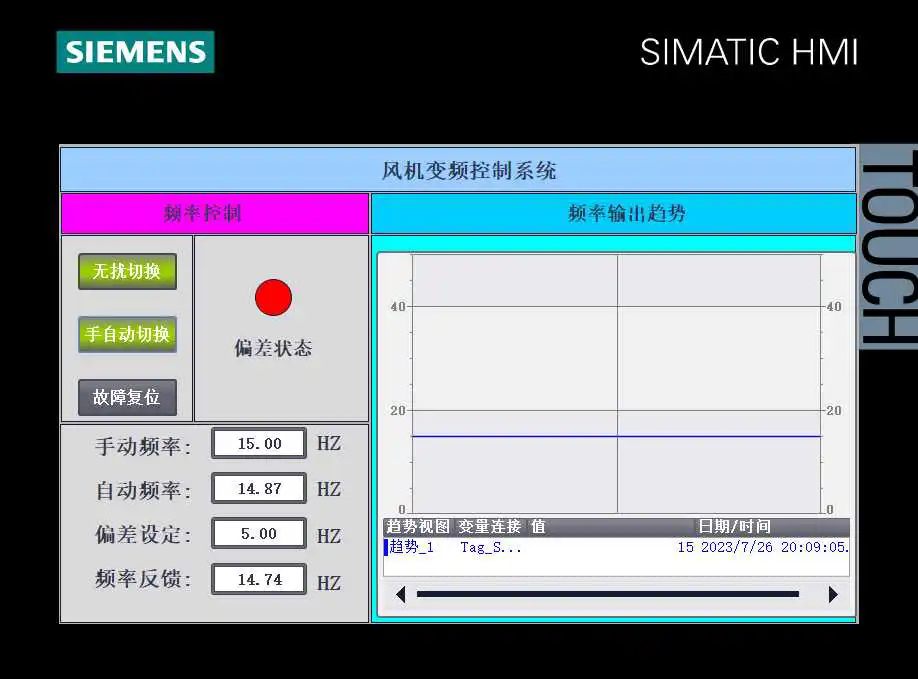Click the 频率反馈 value field
The image size is (918, 679).
(259, 579)
